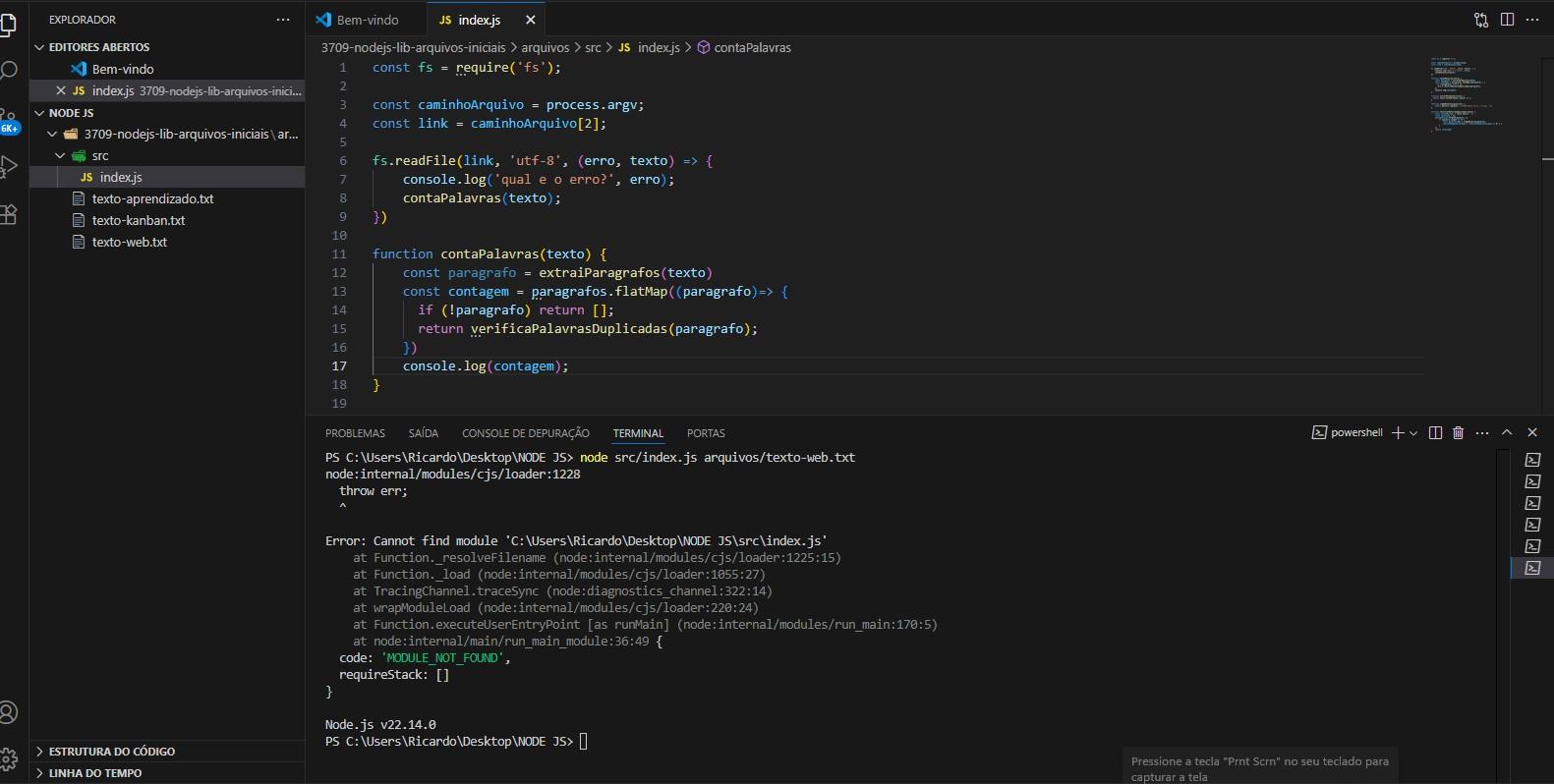Close the terminal panel

point(1532,432)
